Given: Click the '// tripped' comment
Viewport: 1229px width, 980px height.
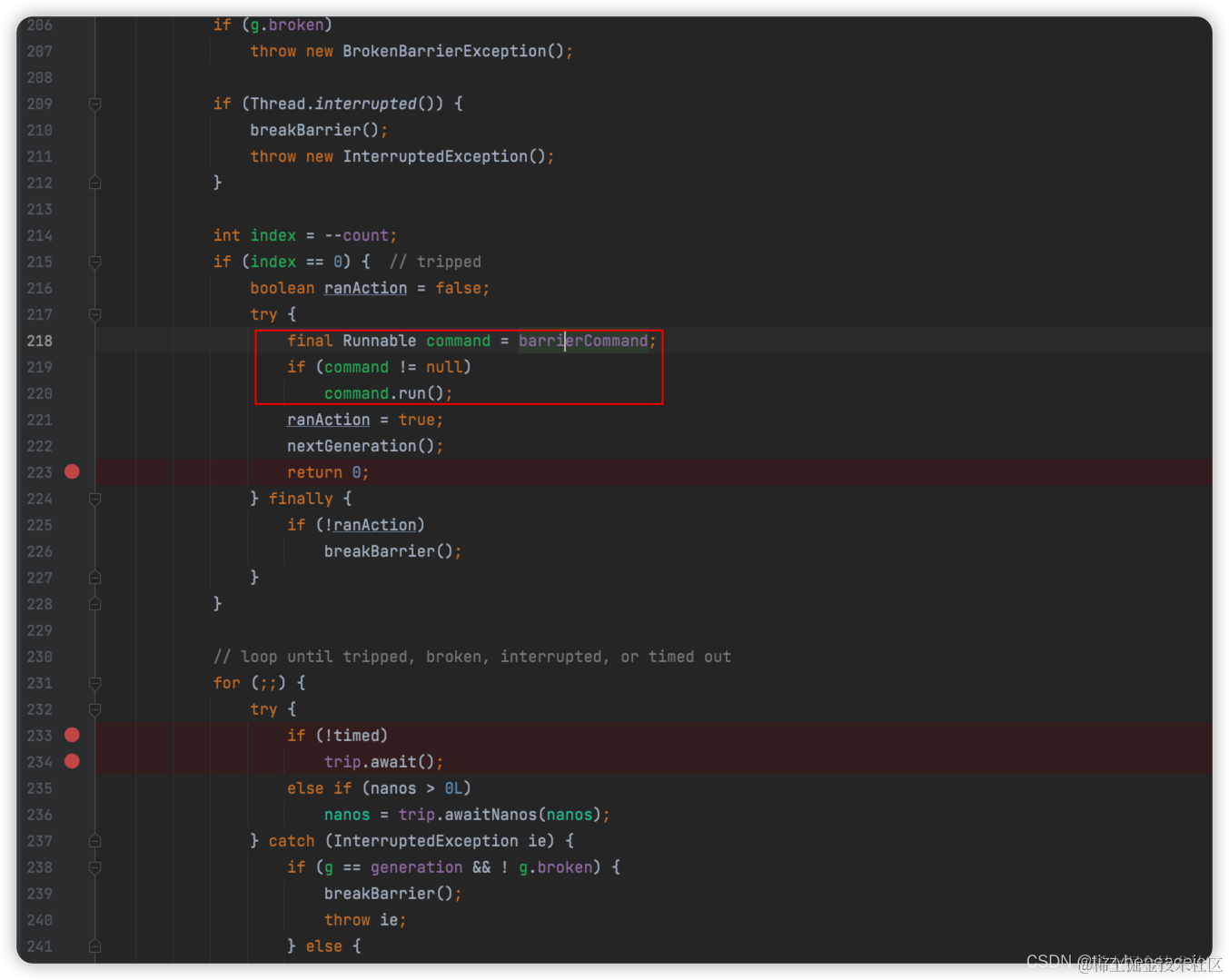Looking at the screenshot, I should [435, 262].
